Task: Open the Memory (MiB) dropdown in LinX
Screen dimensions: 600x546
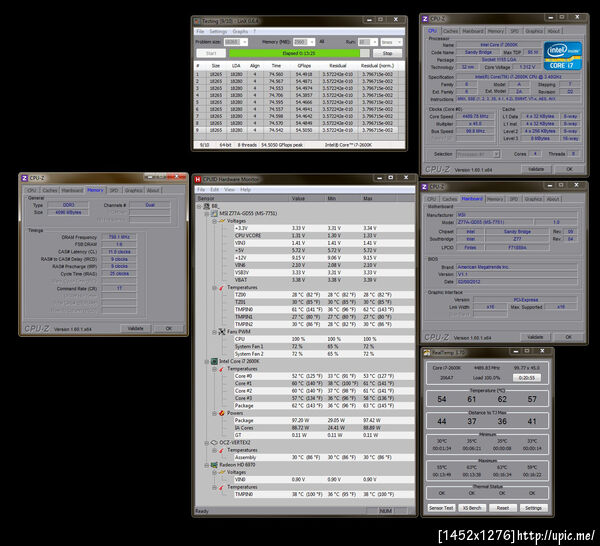Action: click(311, 42)
